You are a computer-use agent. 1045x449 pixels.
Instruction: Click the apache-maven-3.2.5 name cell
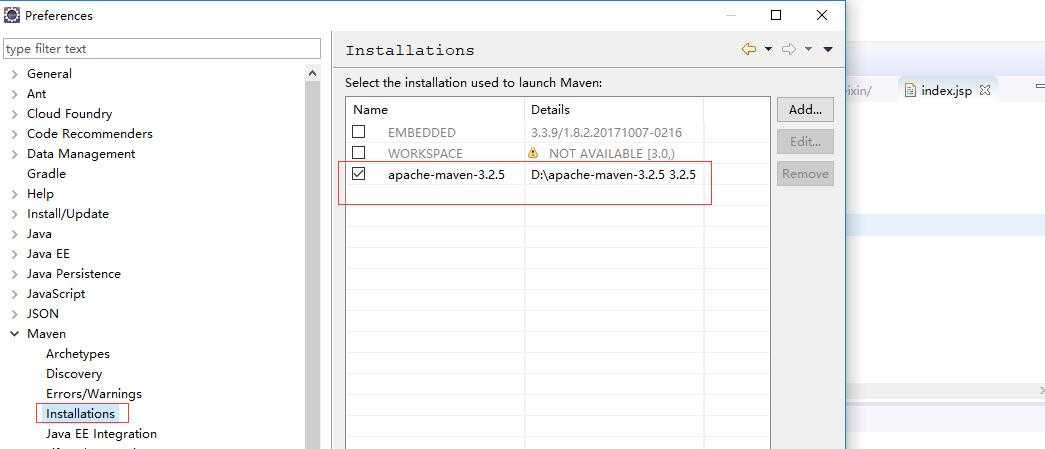click(446, 175)
